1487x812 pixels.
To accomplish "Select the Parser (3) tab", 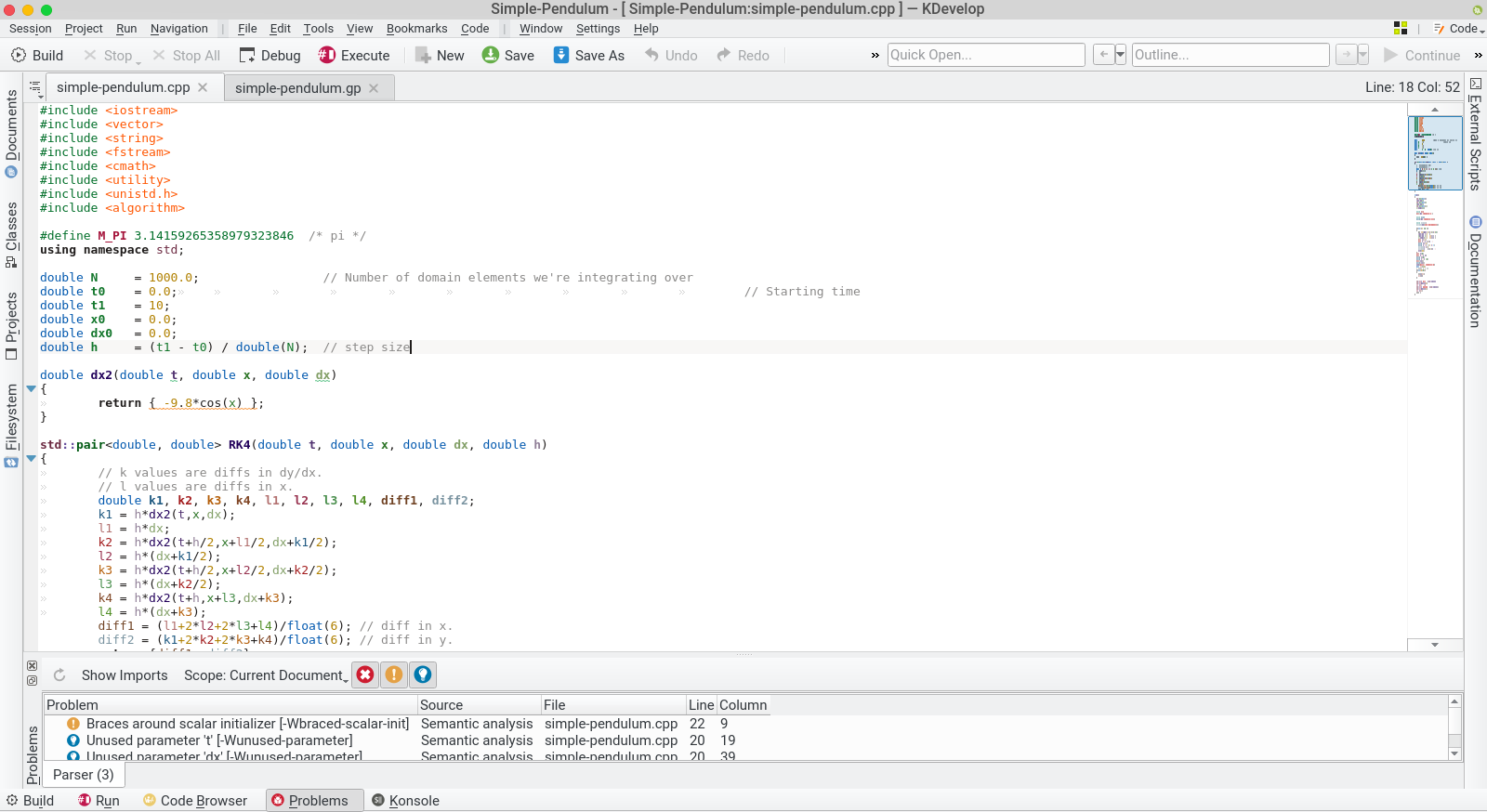I will pos(84,775).
